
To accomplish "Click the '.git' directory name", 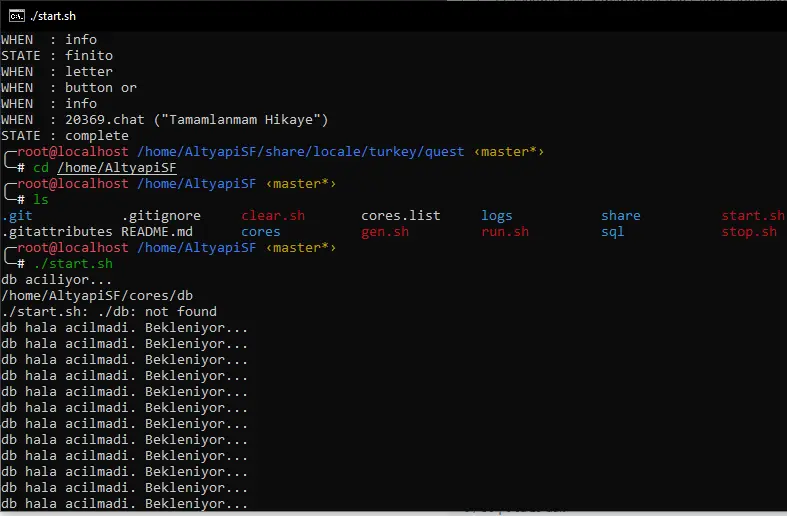I will [x=17, y=216].
